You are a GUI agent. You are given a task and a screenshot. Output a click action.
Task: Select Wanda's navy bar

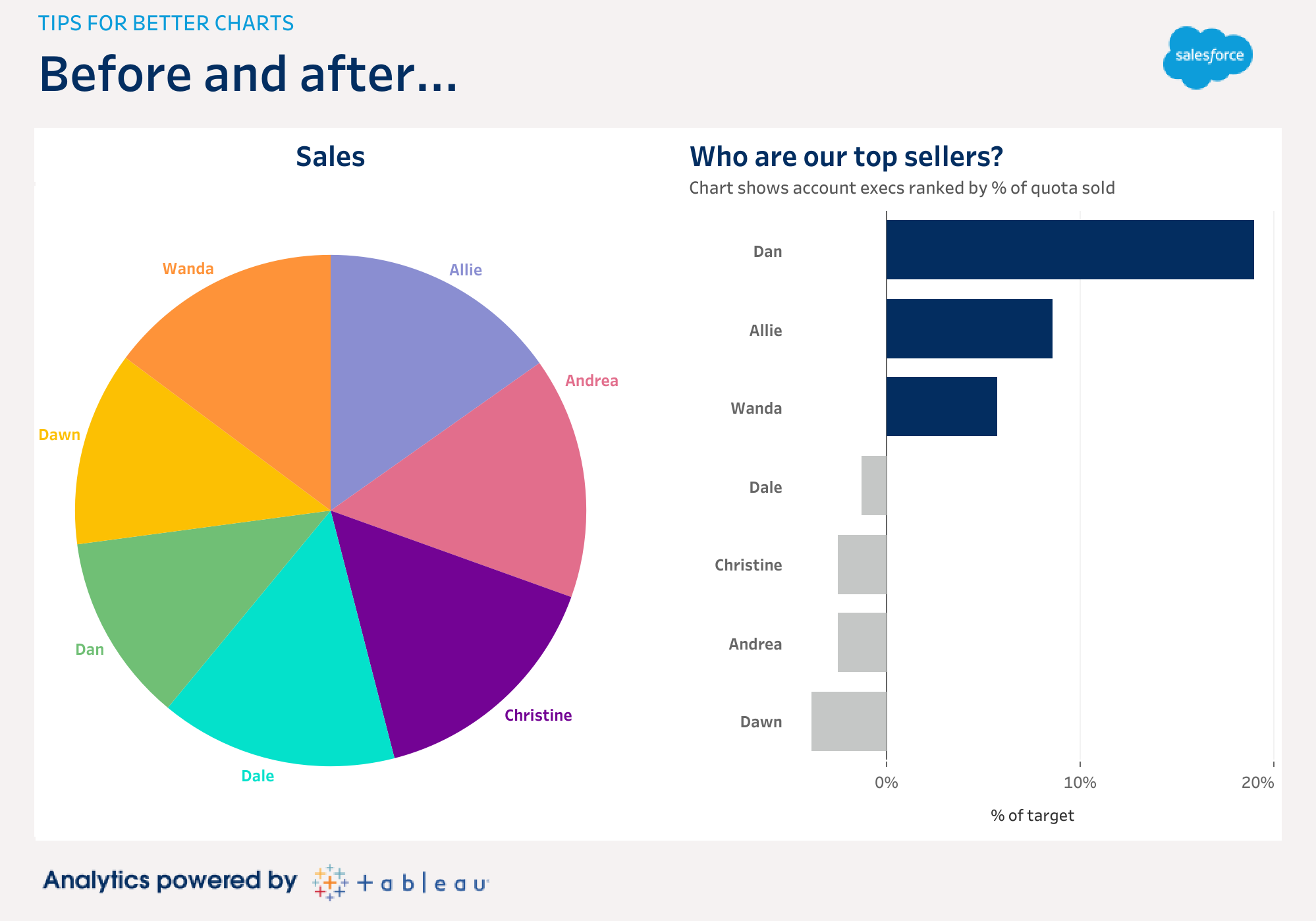click(941, 406)
